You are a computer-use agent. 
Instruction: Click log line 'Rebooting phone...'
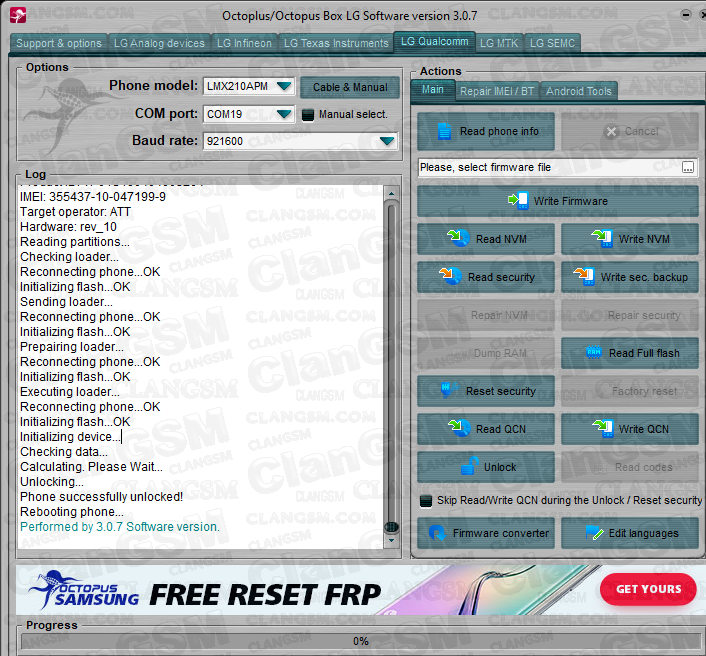pyautogui.click(x=72, y=512)
